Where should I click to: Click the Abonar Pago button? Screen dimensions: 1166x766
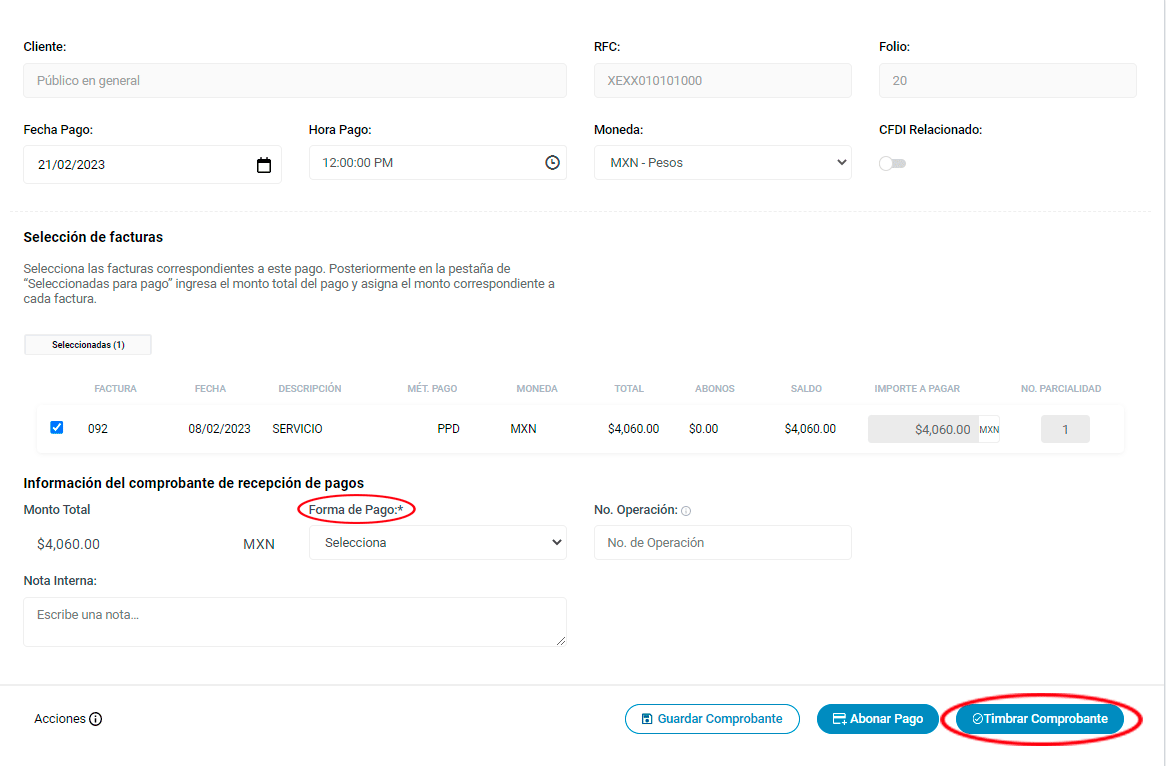877,719
